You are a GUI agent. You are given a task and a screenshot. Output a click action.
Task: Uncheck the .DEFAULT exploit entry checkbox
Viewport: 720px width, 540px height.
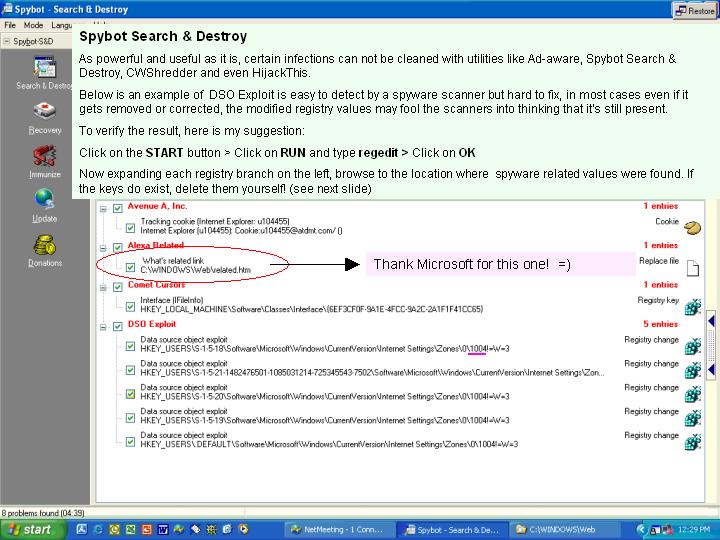pyautogui.click(x=130, y=441)
